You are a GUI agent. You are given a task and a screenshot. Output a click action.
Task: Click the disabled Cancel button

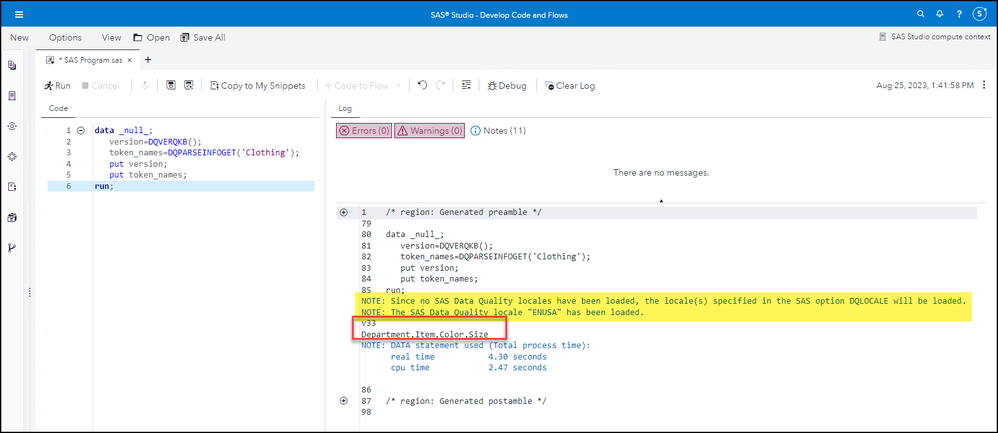coord(101,85)
